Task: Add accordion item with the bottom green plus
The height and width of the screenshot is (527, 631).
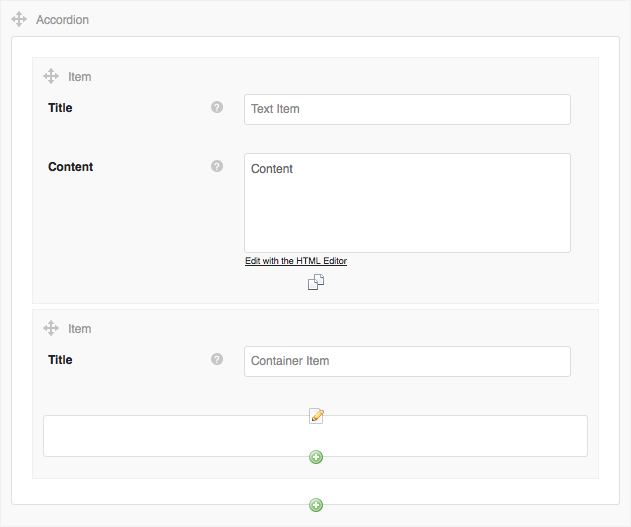Action: (316, 505)
